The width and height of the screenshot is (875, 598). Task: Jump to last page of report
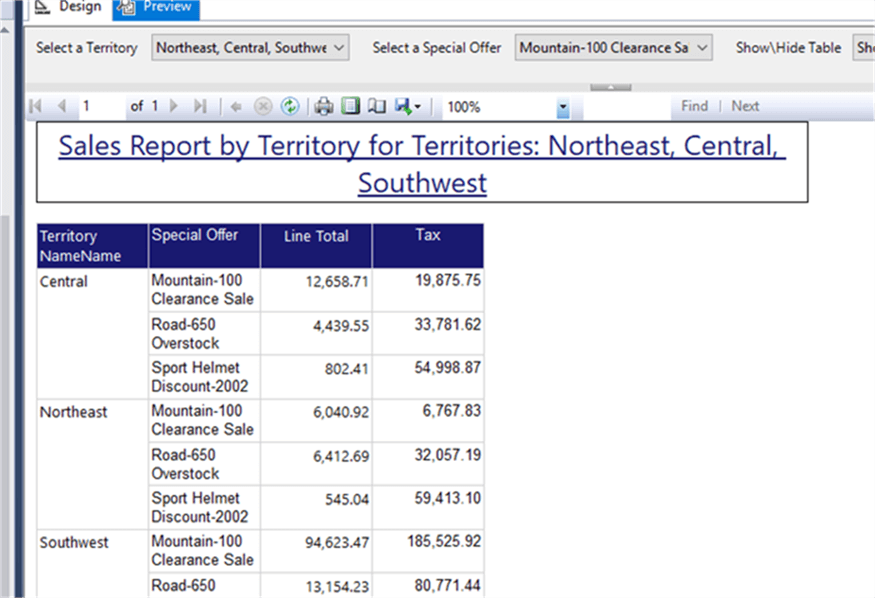[x=199, y=106]
